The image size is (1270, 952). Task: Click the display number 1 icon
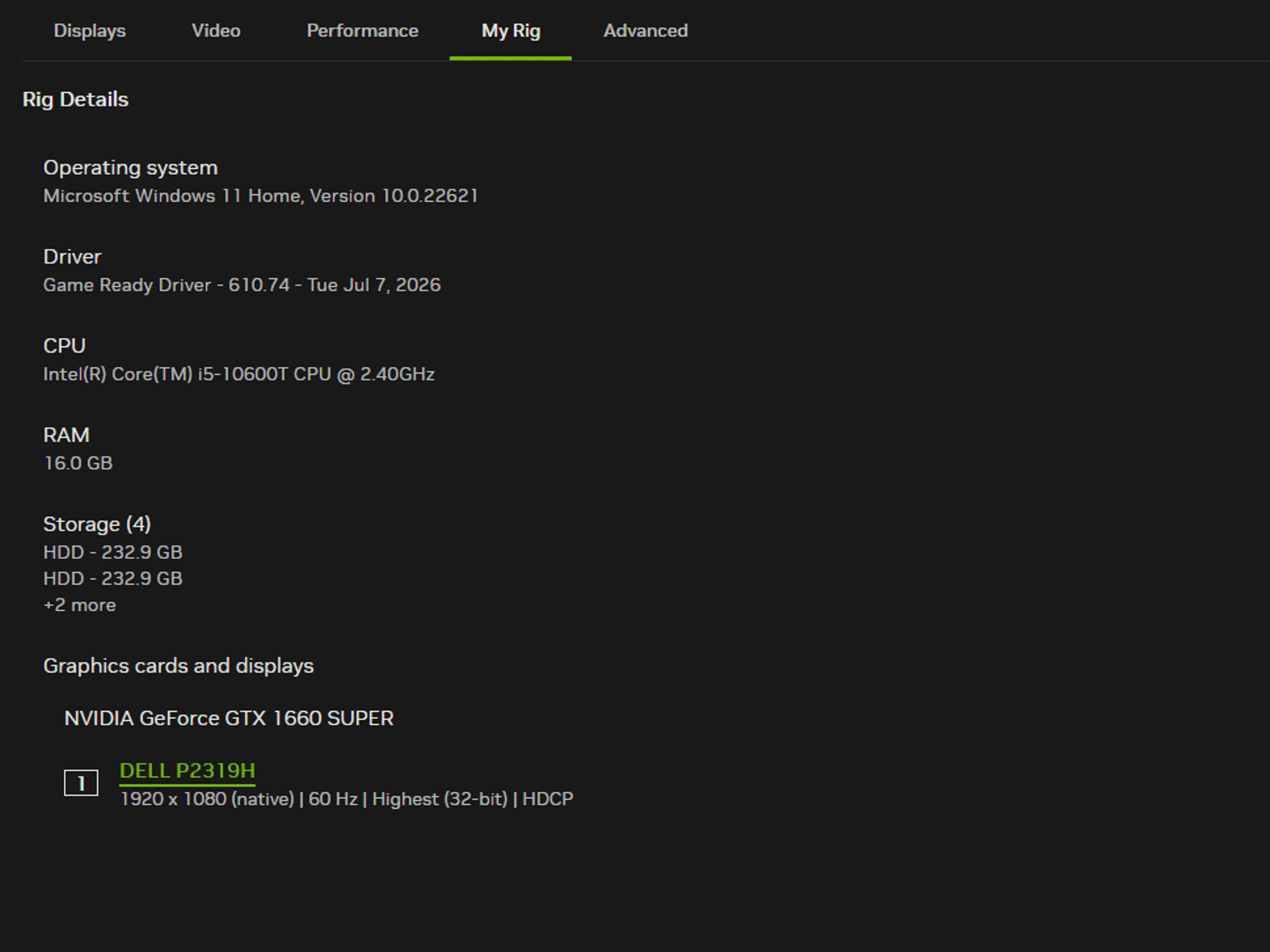pos(81,783)
